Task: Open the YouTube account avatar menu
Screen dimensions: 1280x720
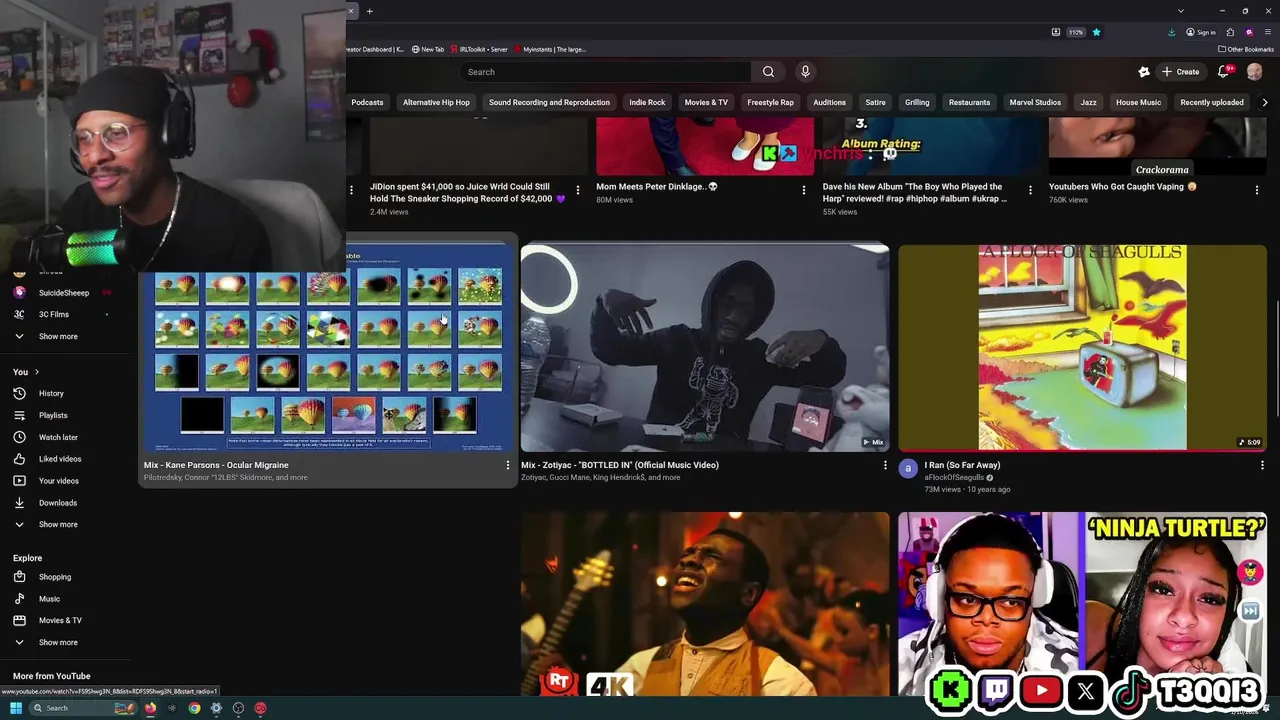Action: pyautogui.click(x=1254, y=72)
